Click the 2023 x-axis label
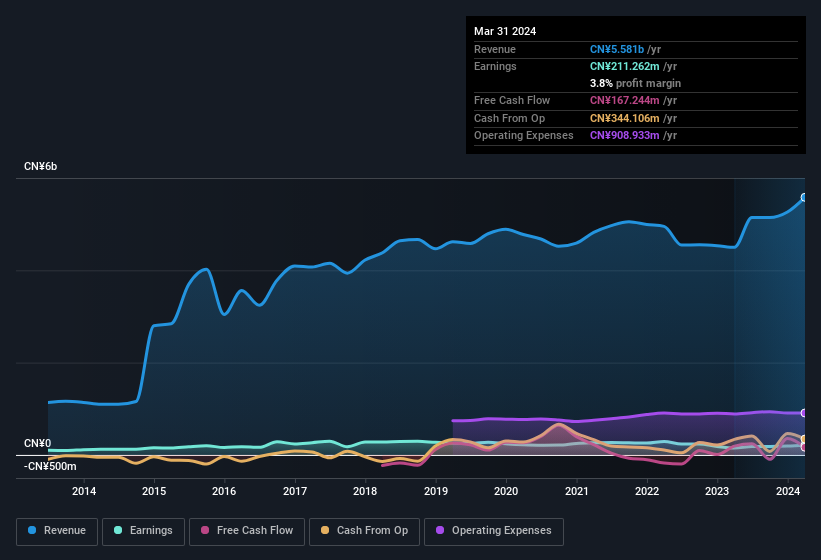 tap(717, 491)
